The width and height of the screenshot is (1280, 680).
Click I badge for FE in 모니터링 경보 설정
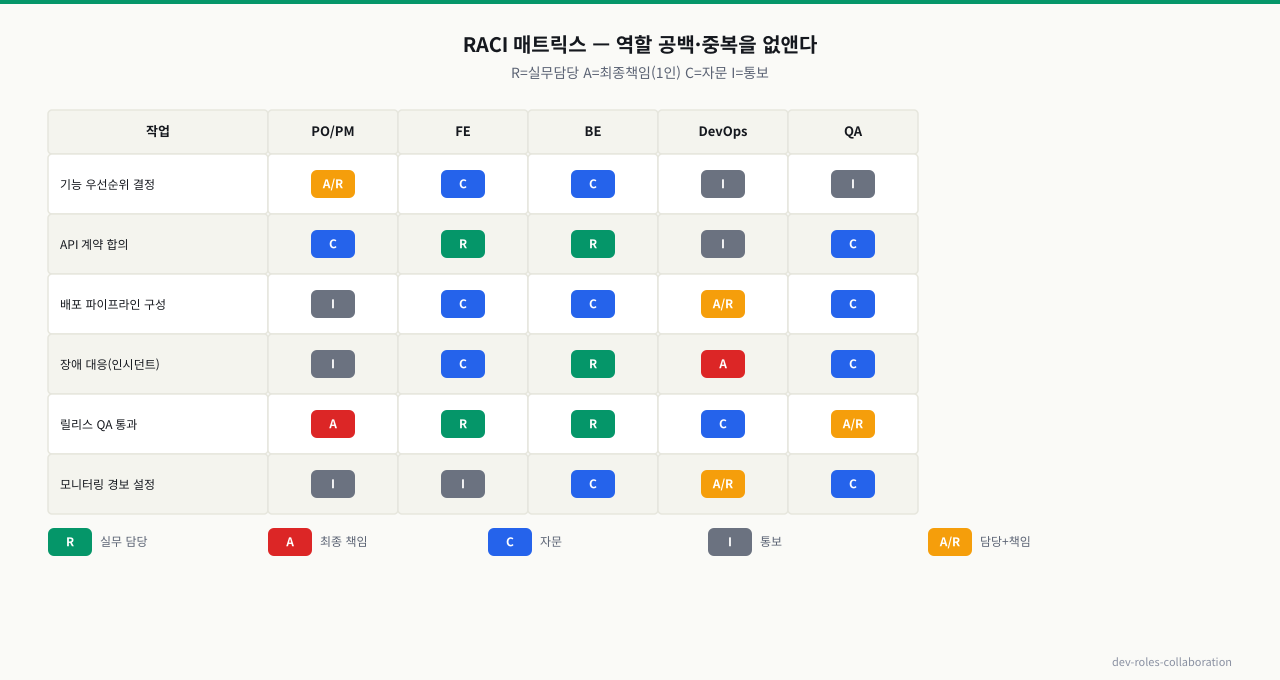pyautogui.click(x=463, y=484)
